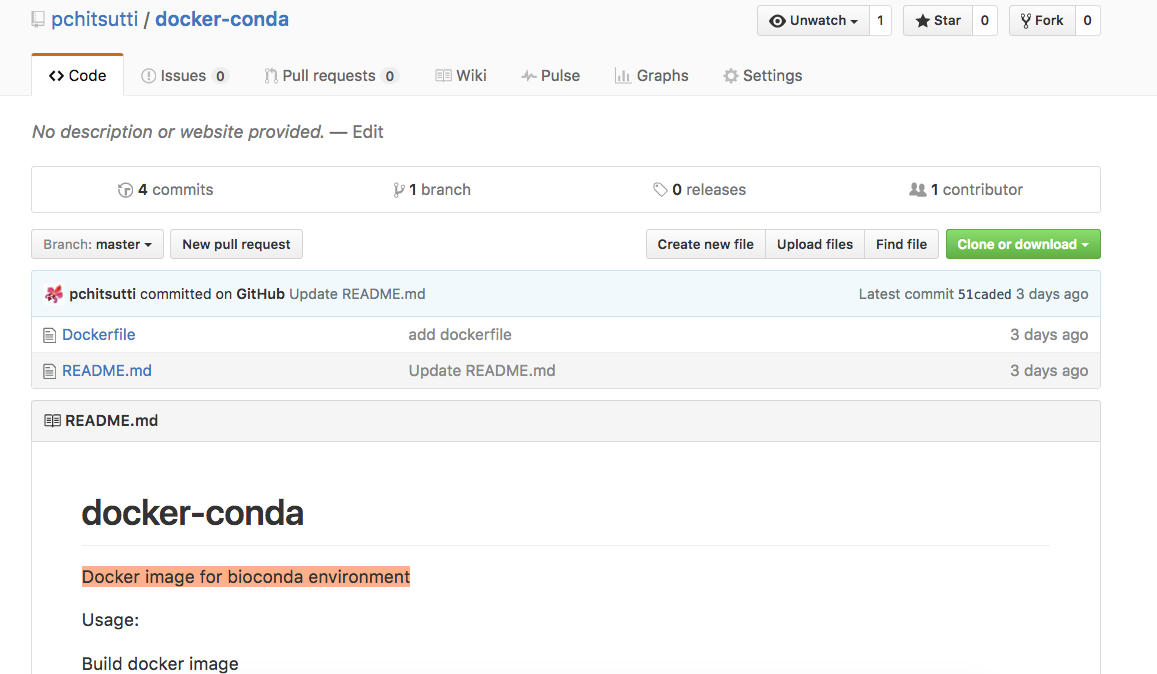Image resolution: width=1157 pixels, height=674 pixels.
Task: Click the book icon on Wiki tab
Action: coord(443,75)
